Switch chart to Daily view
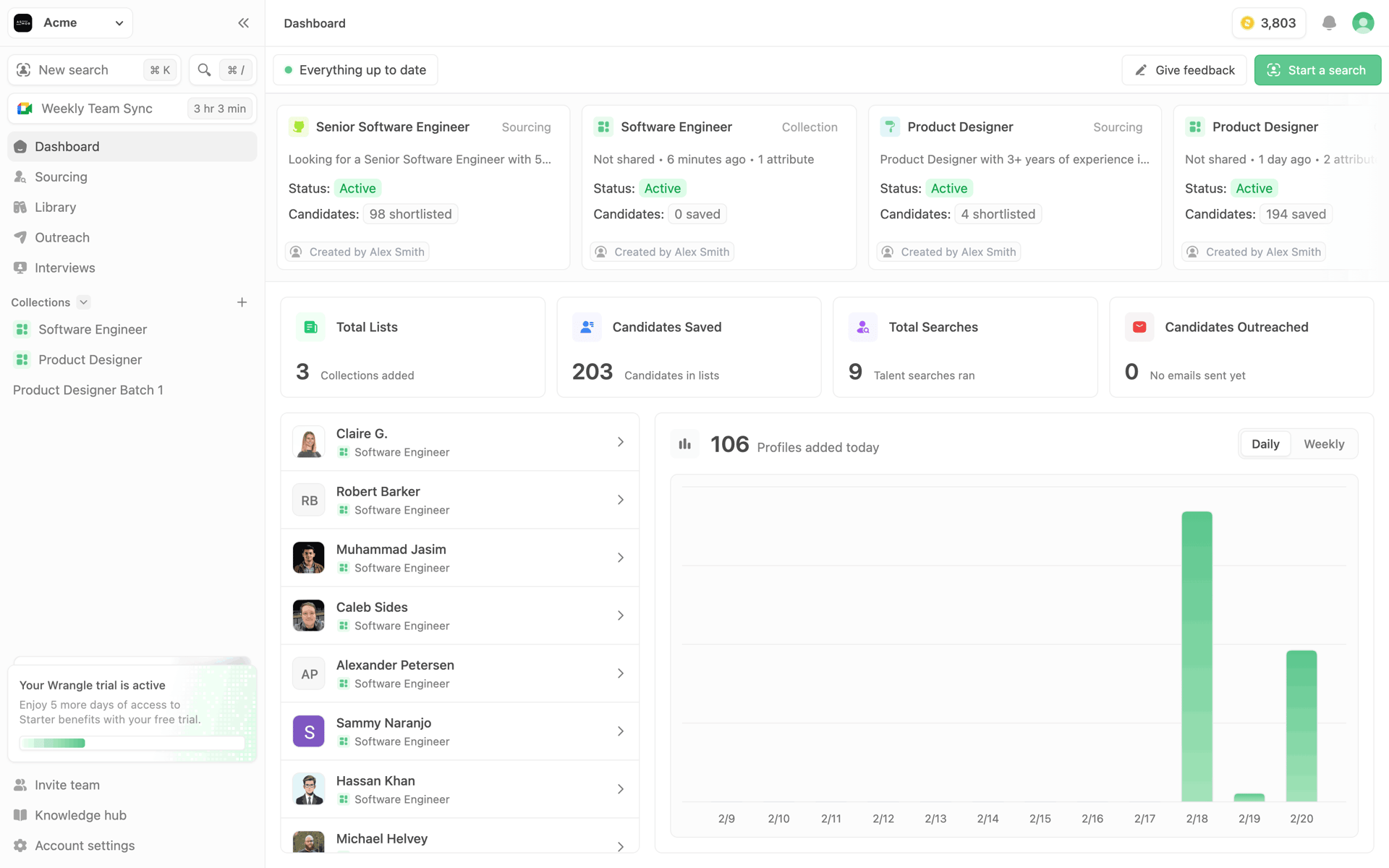The image size is (1389, 868). (1265, 444)
